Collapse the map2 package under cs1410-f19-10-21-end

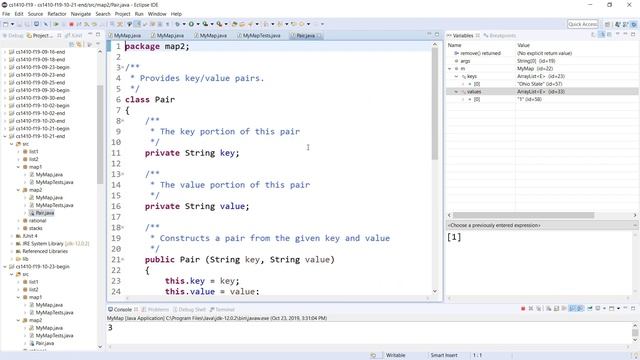(x=18, y=190)
